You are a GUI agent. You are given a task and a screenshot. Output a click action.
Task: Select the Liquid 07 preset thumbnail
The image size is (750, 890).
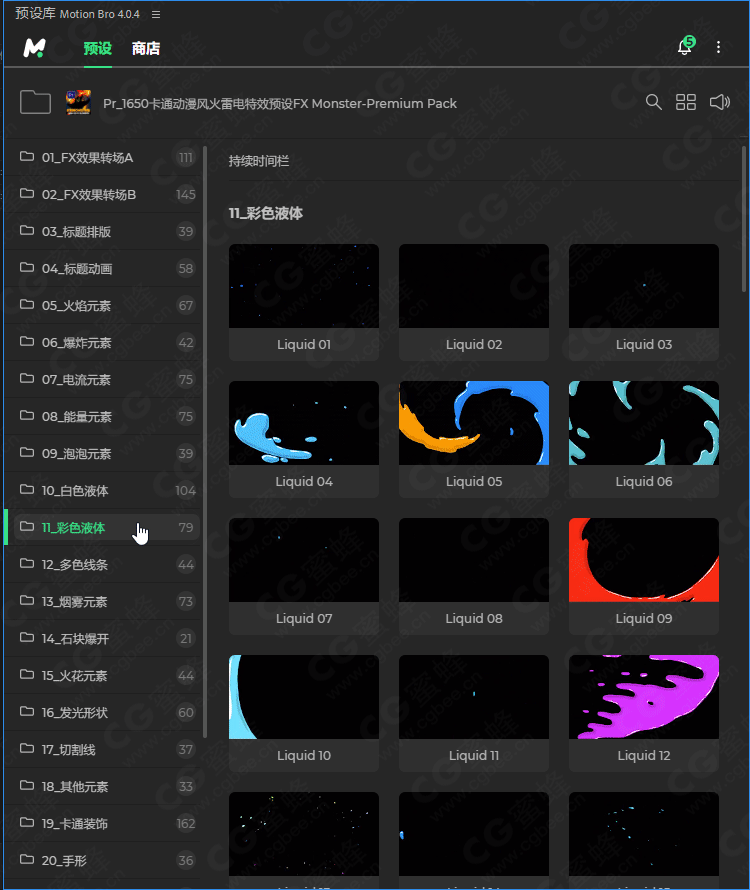point(304,560)
